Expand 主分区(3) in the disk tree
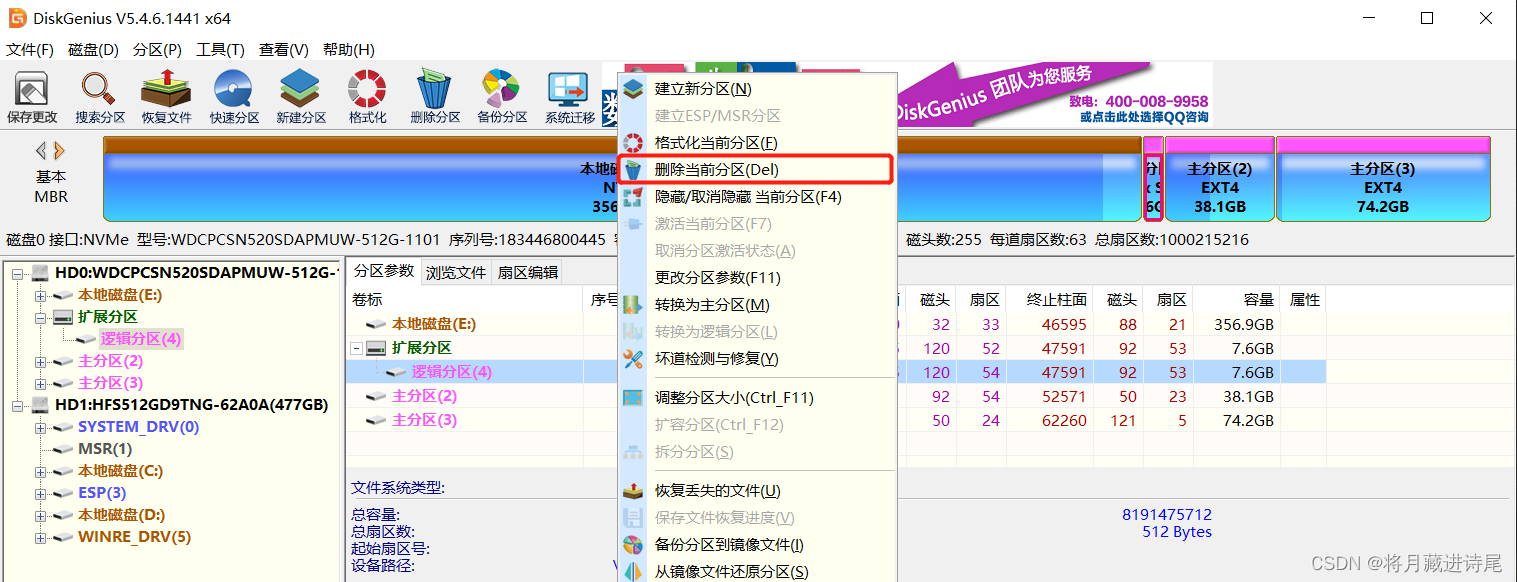Viewport: 1517px width, 582px height. (40, 383)
